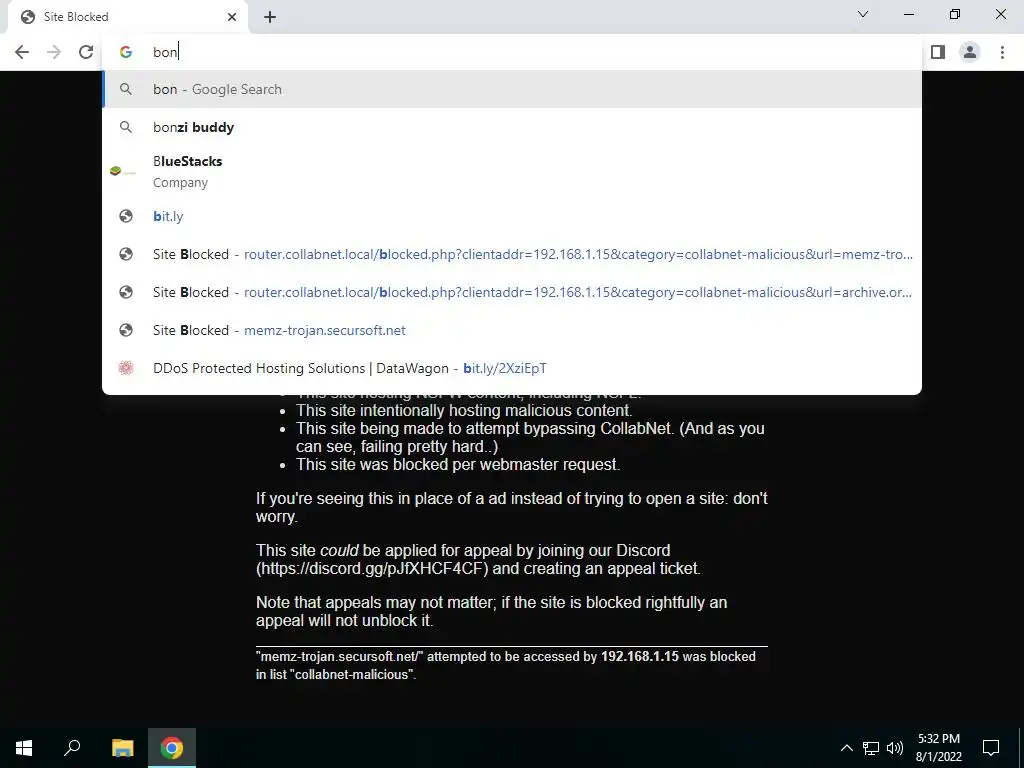
Task: Open the Chrome profile avatar
Action: 970,52
